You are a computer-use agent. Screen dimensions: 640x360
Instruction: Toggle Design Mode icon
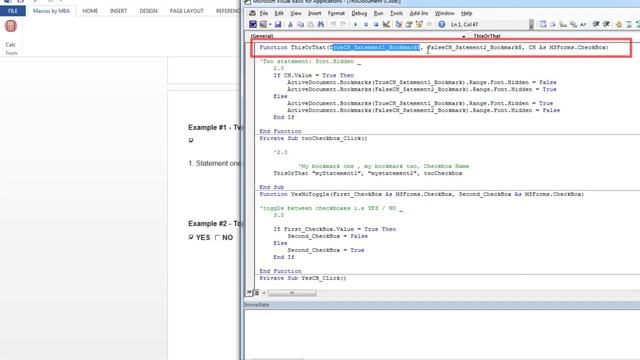(386, 24)
